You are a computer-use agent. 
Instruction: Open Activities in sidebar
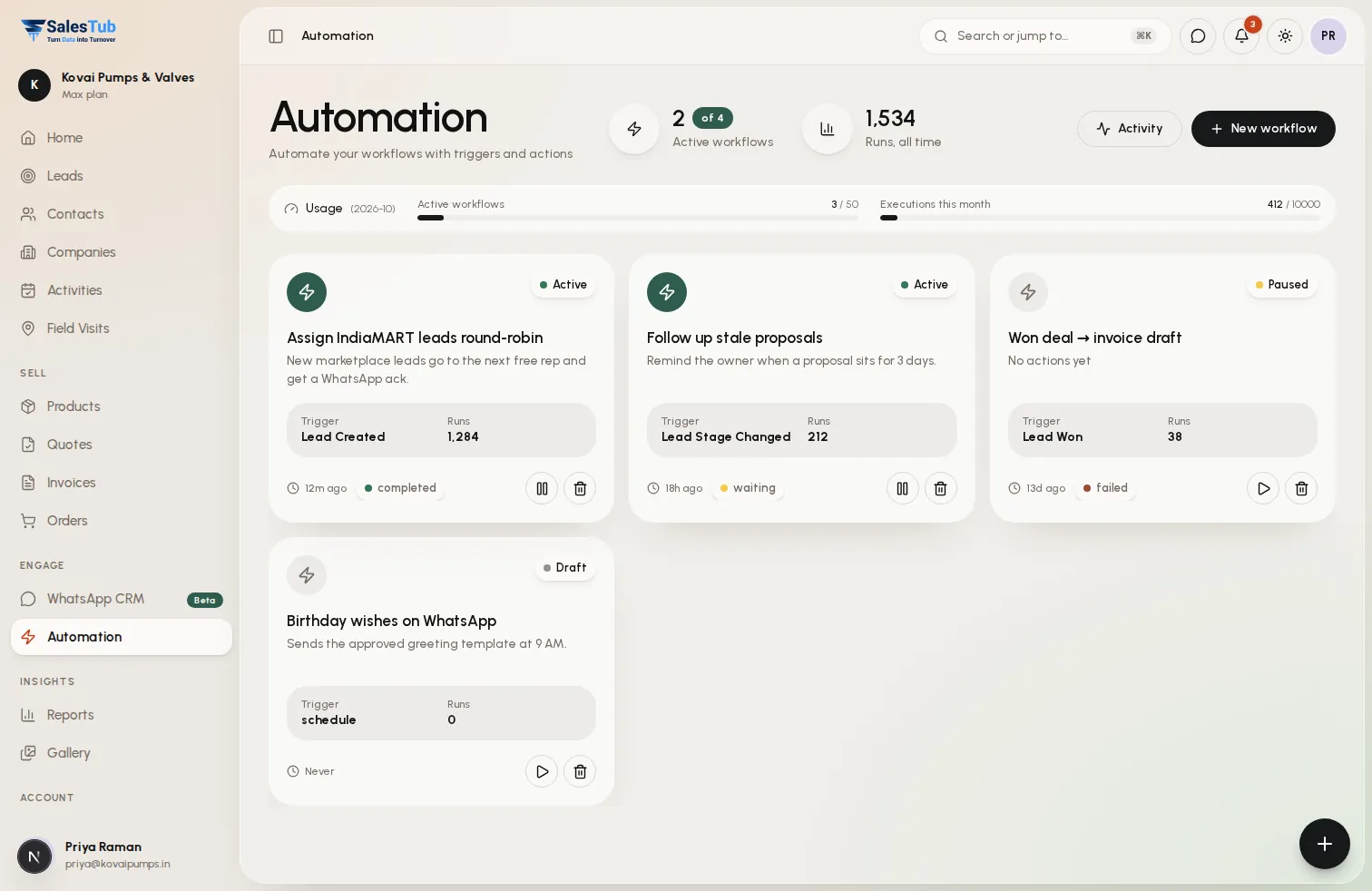tap(122, 290)
